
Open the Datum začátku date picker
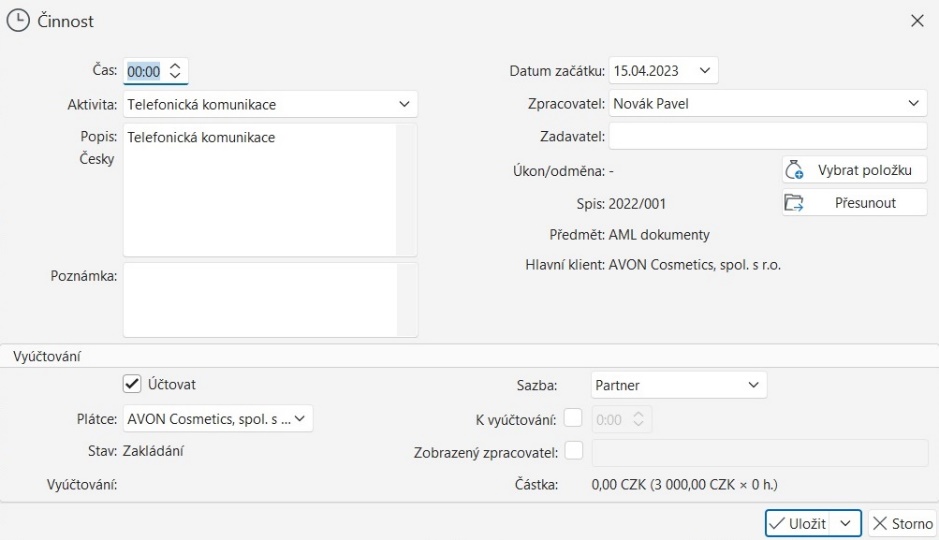pos(705,71)
